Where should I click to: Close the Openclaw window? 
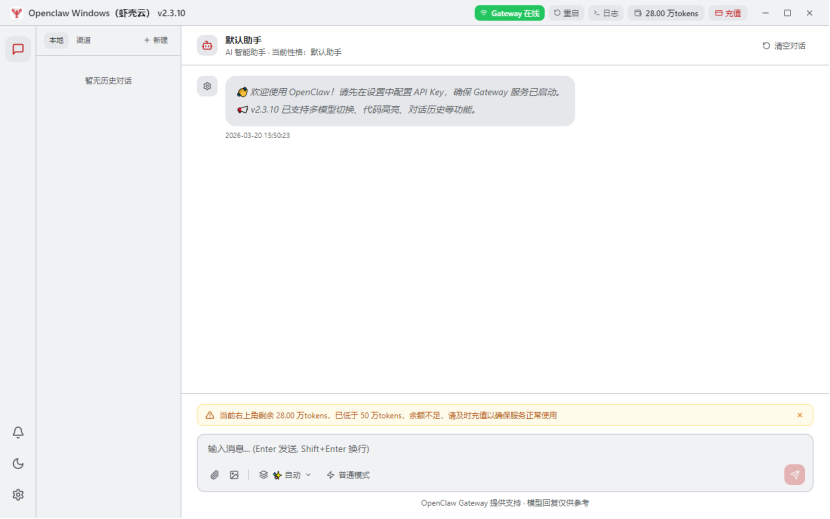(809, 13)
